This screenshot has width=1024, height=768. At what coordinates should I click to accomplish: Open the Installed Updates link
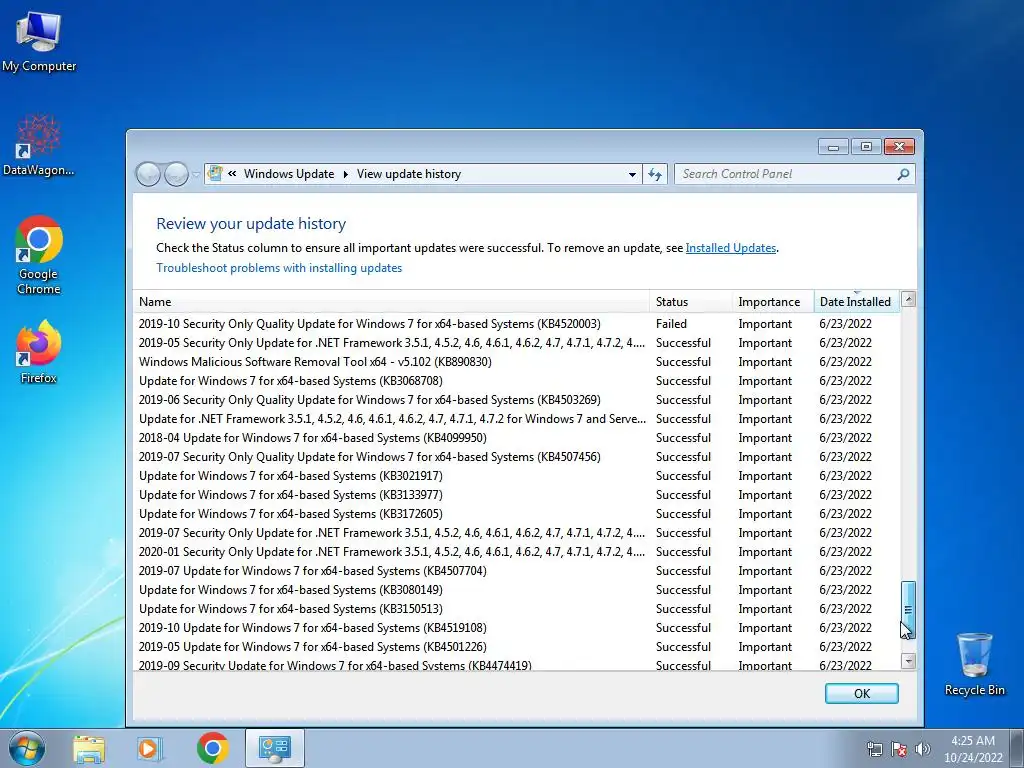click(x=731, y=248)
